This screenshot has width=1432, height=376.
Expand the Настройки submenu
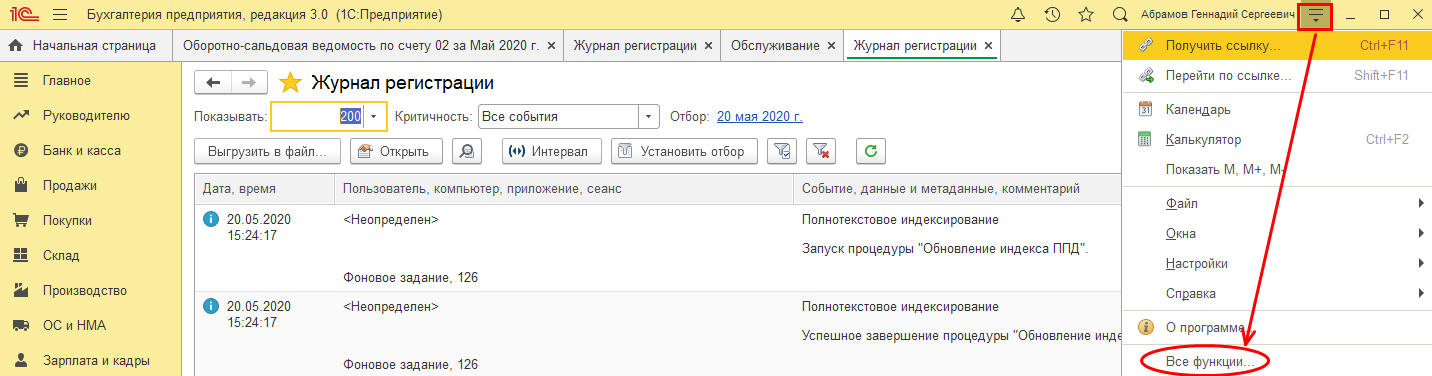click(x=1277, y=263)
